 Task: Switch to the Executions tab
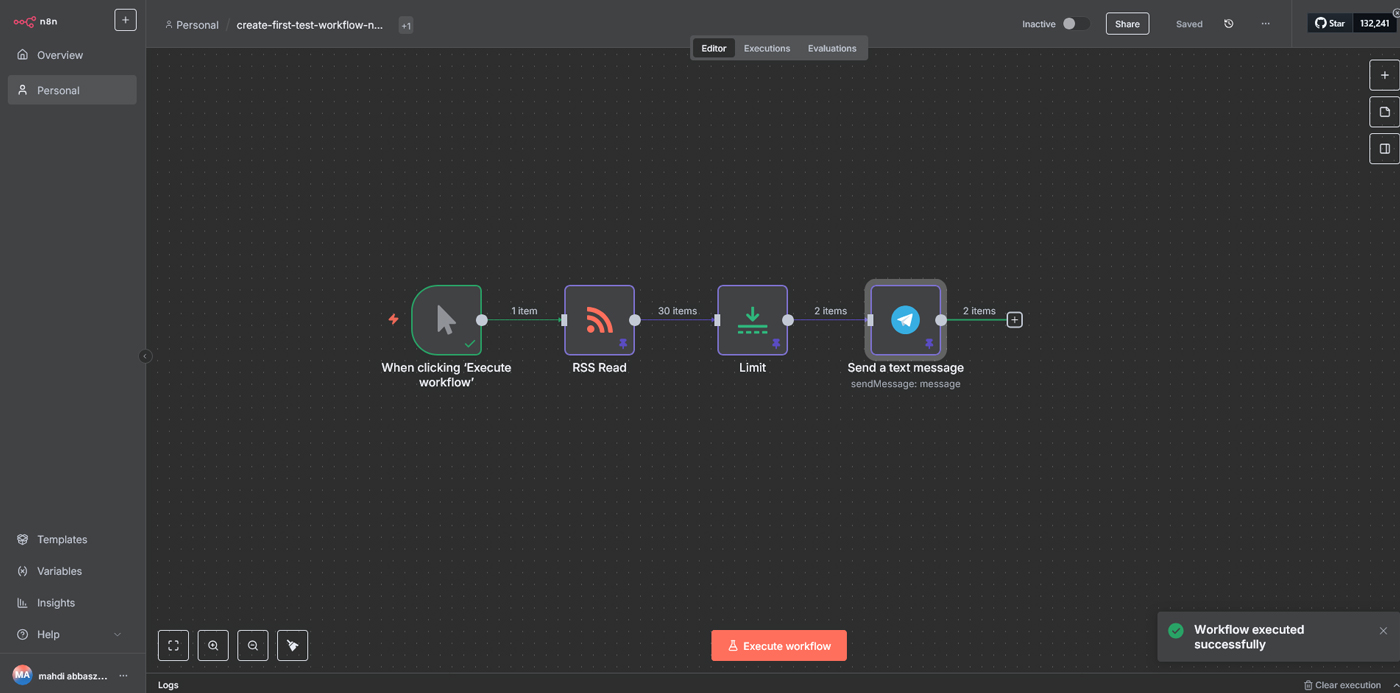coord(766,48)
